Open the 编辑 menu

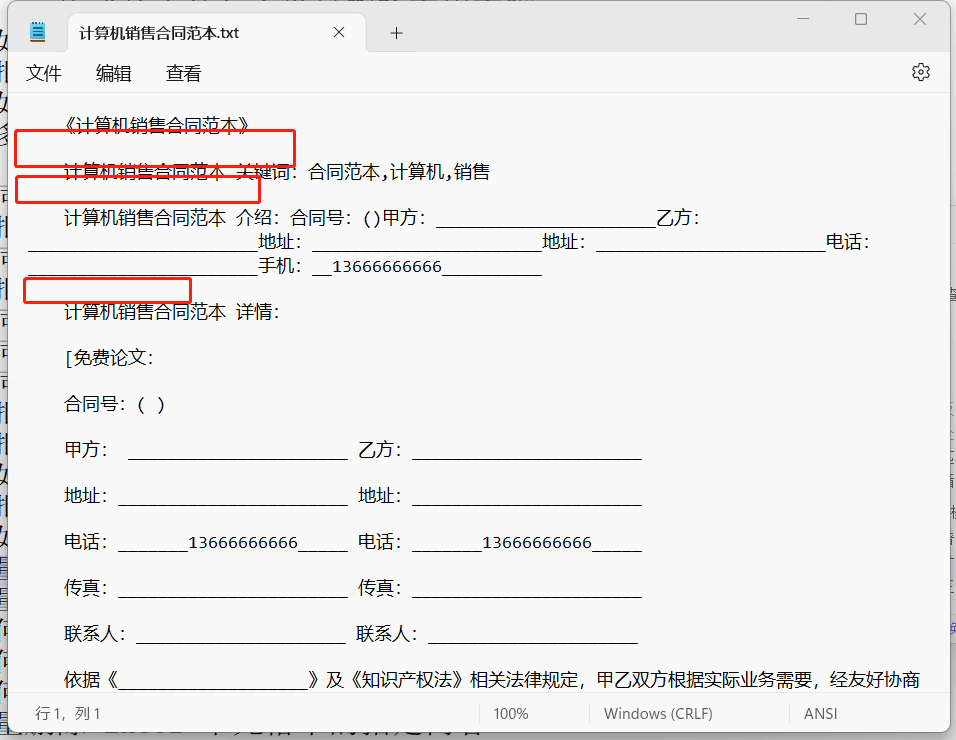[113, 73]
